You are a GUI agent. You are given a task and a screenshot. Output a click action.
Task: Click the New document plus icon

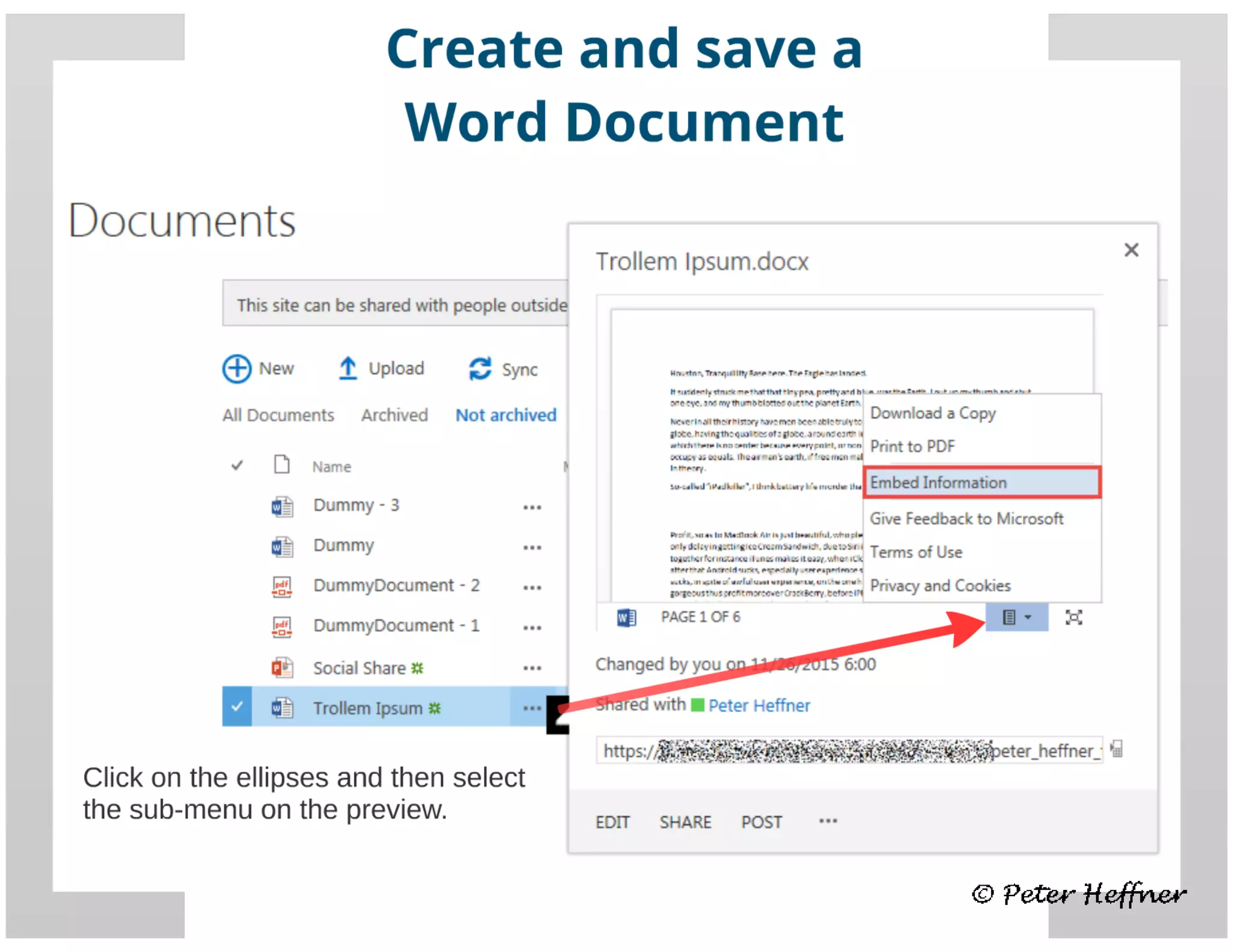click(237, 368)
